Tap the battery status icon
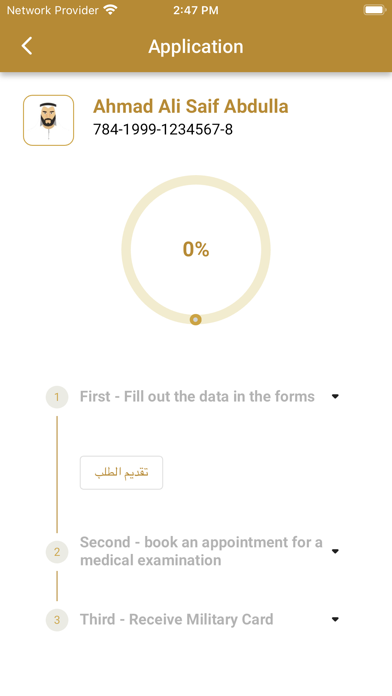The image size is (392, 696). 374,10
